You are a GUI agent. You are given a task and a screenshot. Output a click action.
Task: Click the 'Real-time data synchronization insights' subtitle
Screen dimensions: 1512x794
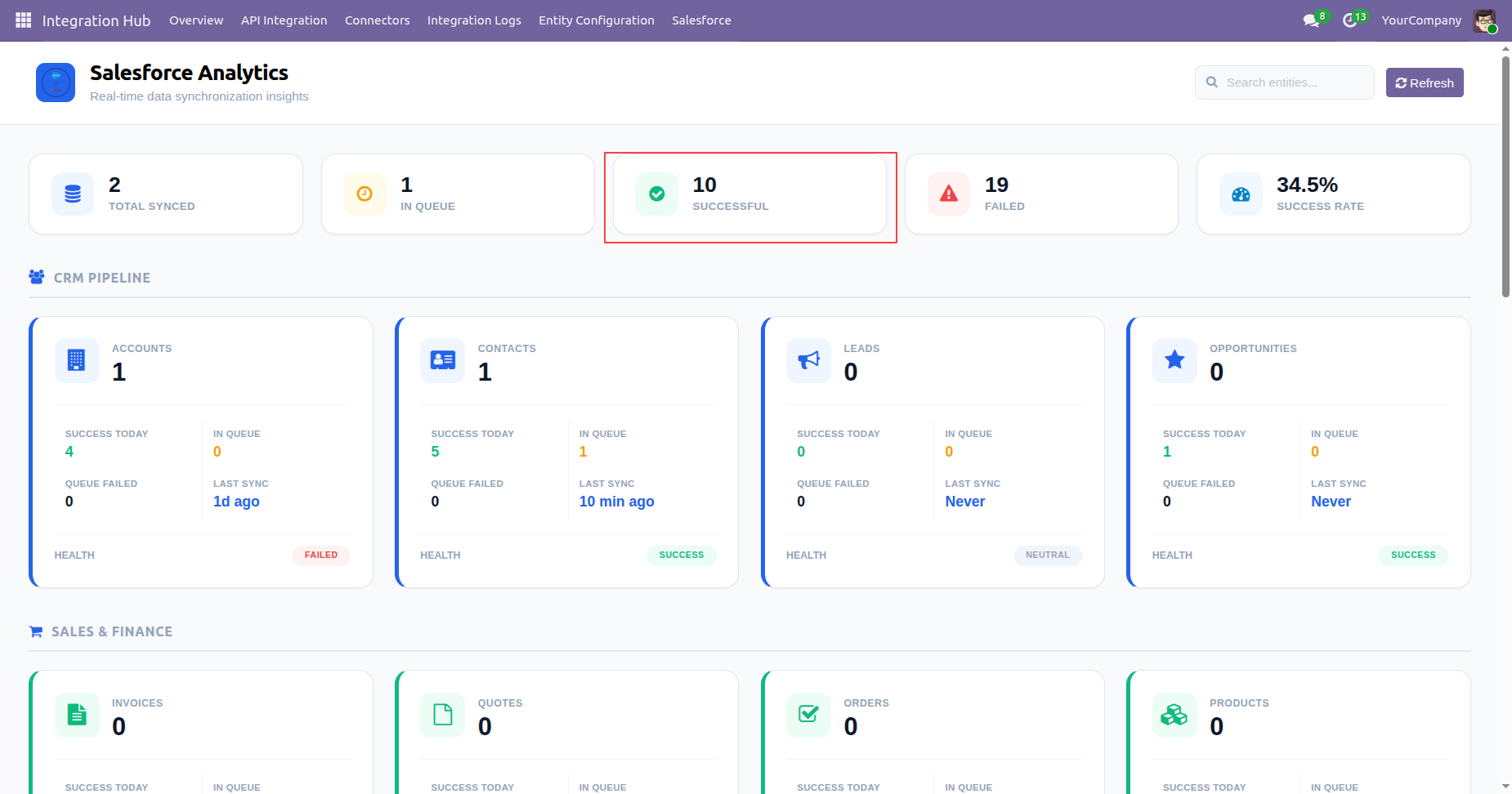pos(199,96)
